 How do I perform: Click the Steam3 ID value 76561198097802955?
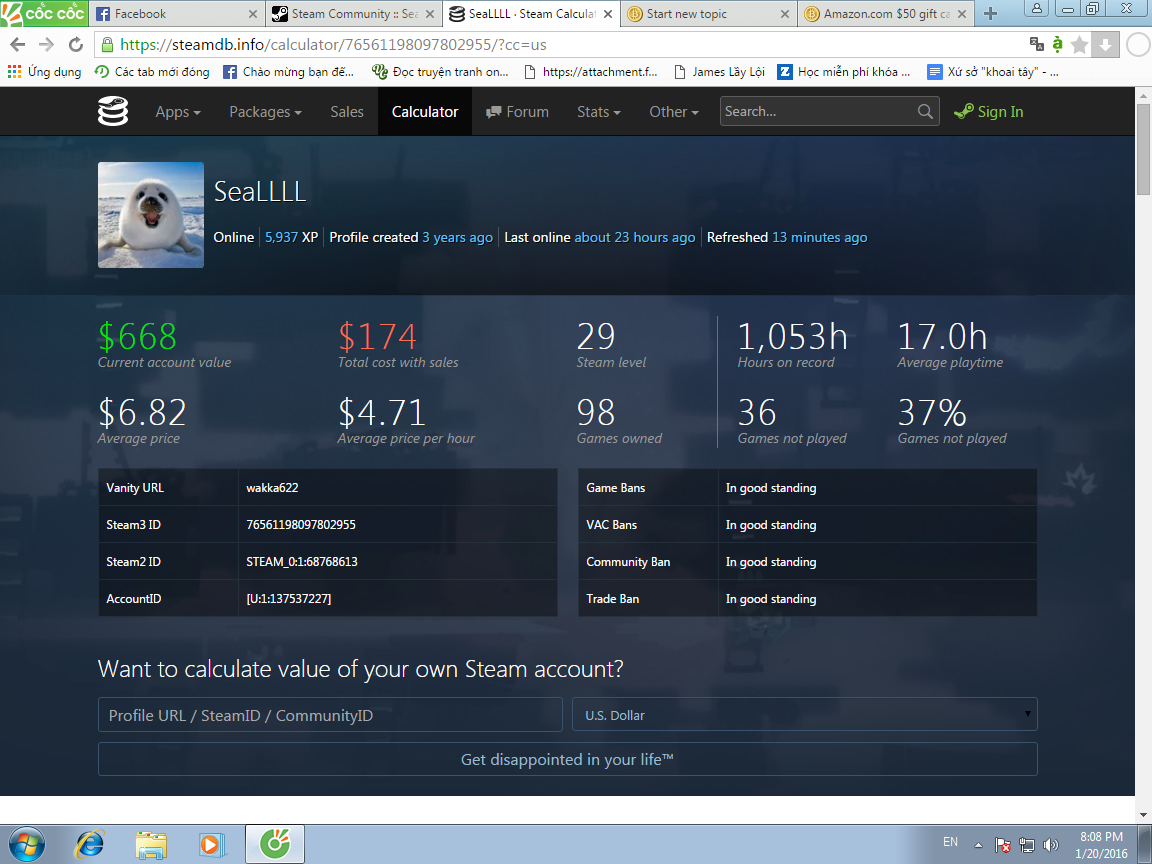300,525
